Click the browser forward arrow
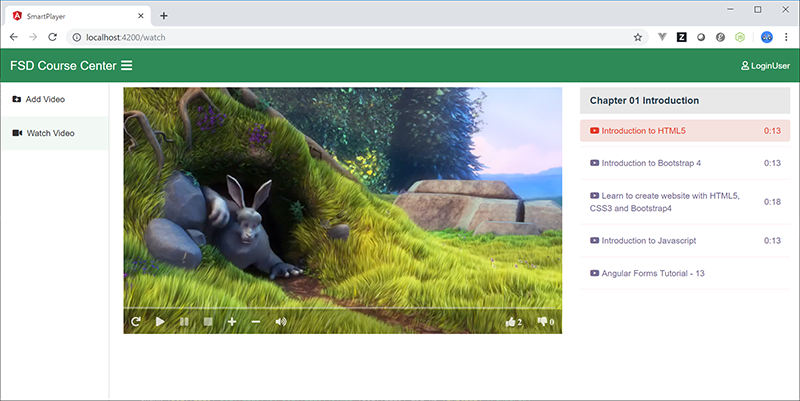The image size is (800, 401). click(x=33, y=37)
